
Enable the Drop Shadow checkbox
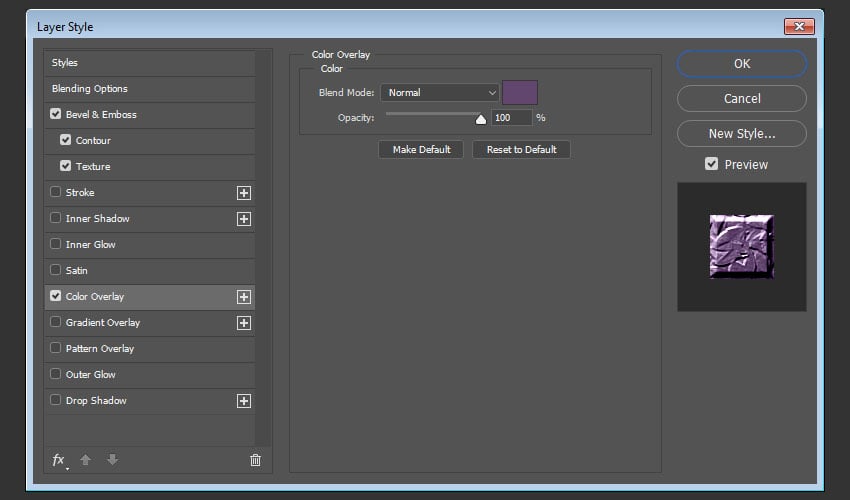click(x=55, y=400)
